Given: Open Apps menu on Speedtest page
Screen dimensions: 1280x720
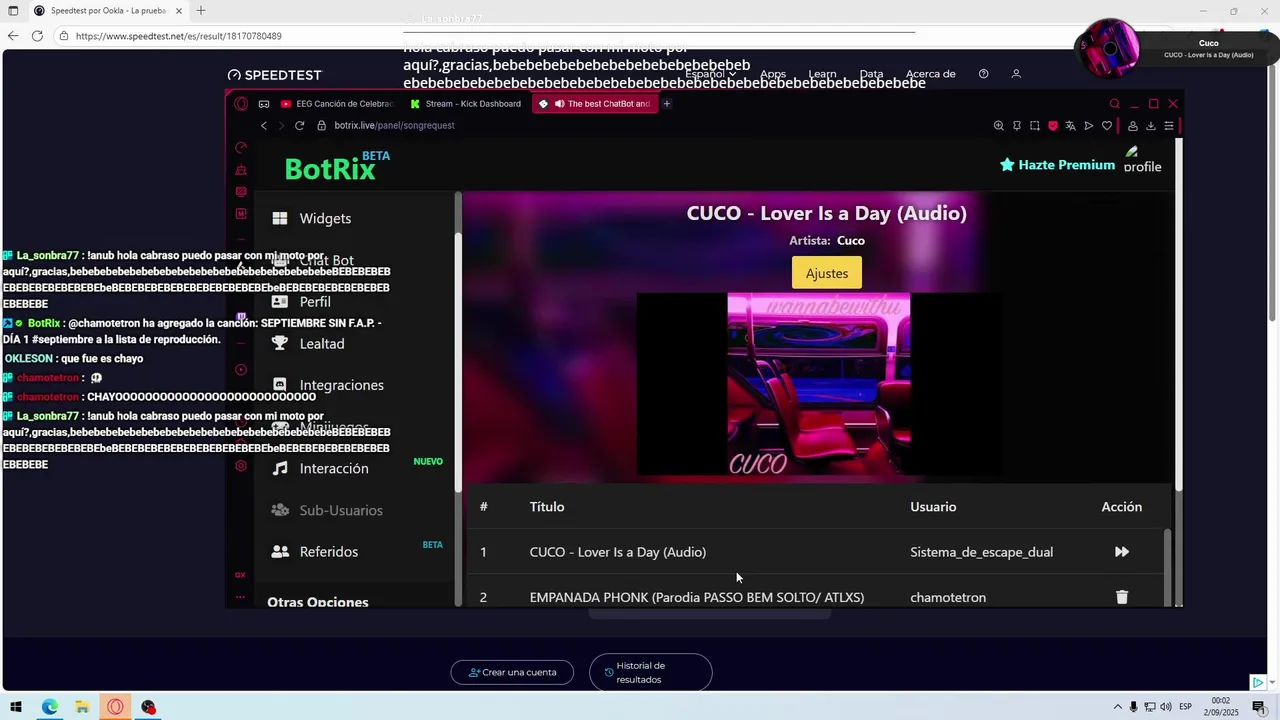Looking at the screenshot, I should (x=773, y=74).
